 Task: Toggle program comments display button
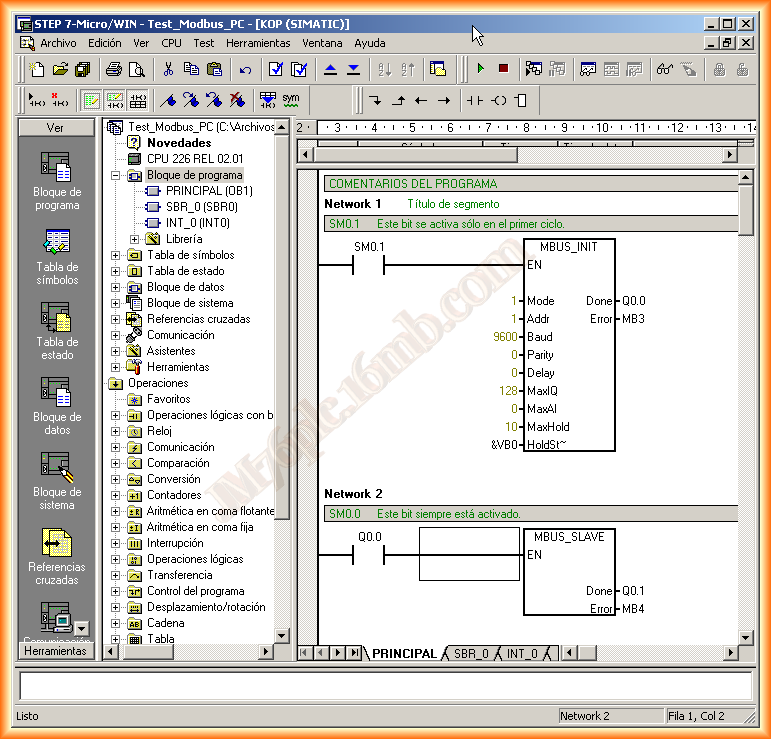91,100
